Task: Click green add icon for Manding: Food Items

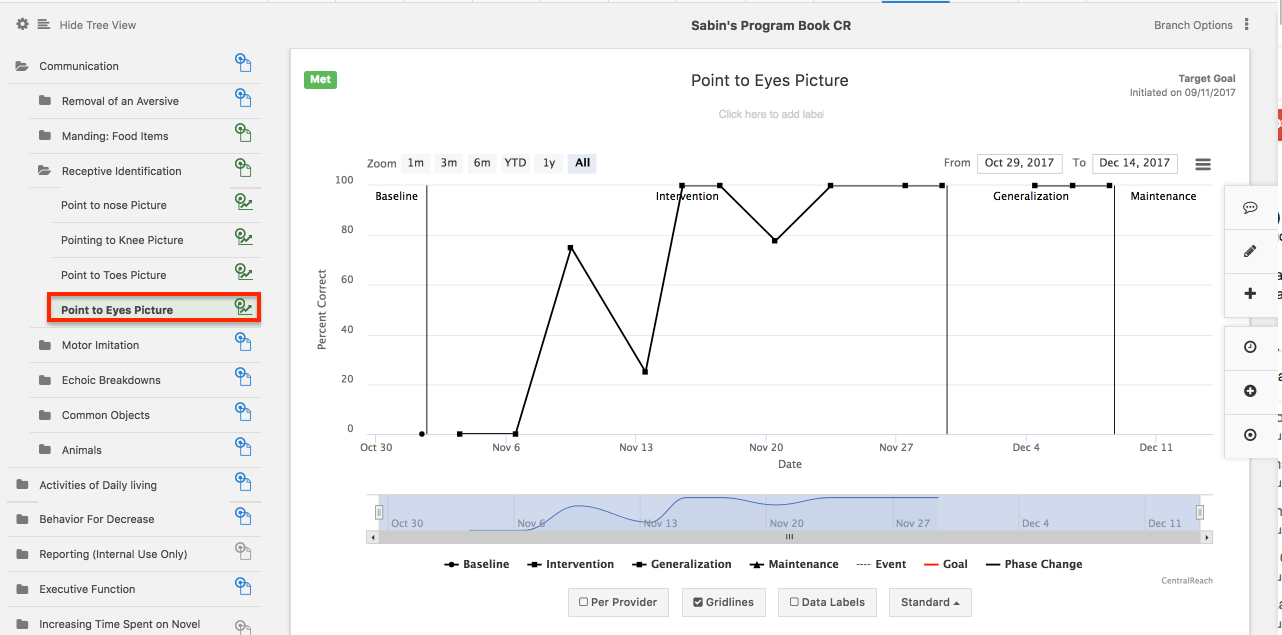Action: click(242, 133)
